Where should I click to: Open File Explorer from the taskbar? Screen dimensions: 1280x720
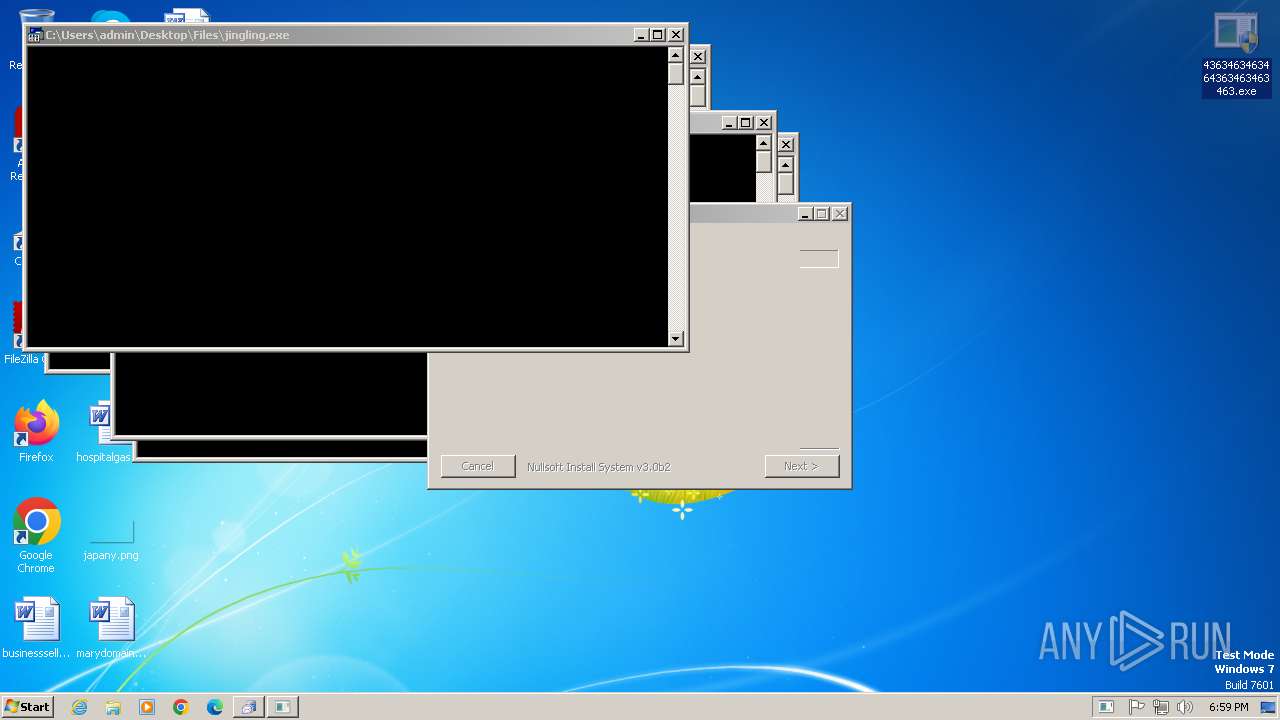(x=113, y=707)
